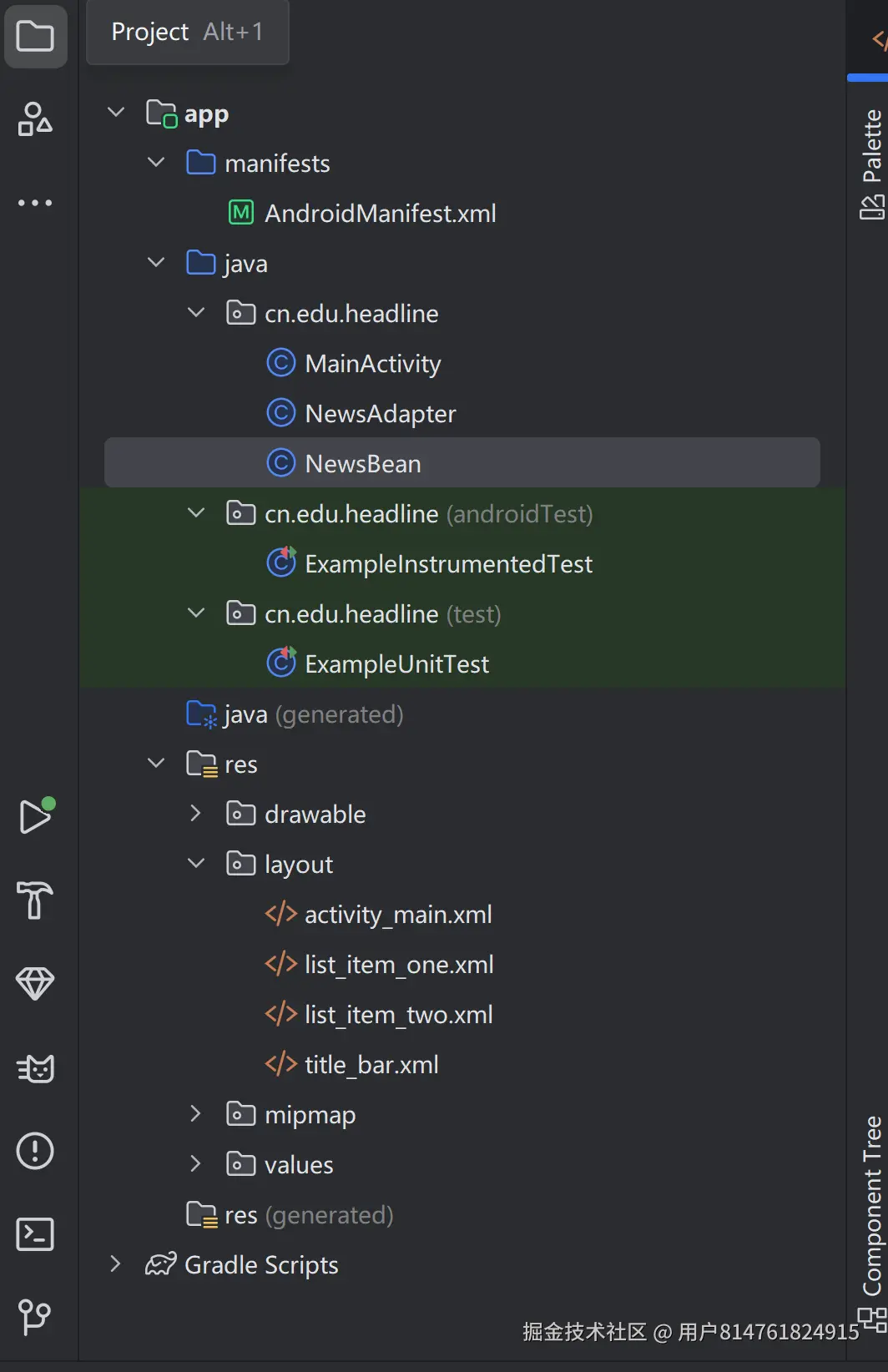Expand the Gradle Scripts node
888x1372 pixels.
116,1264
